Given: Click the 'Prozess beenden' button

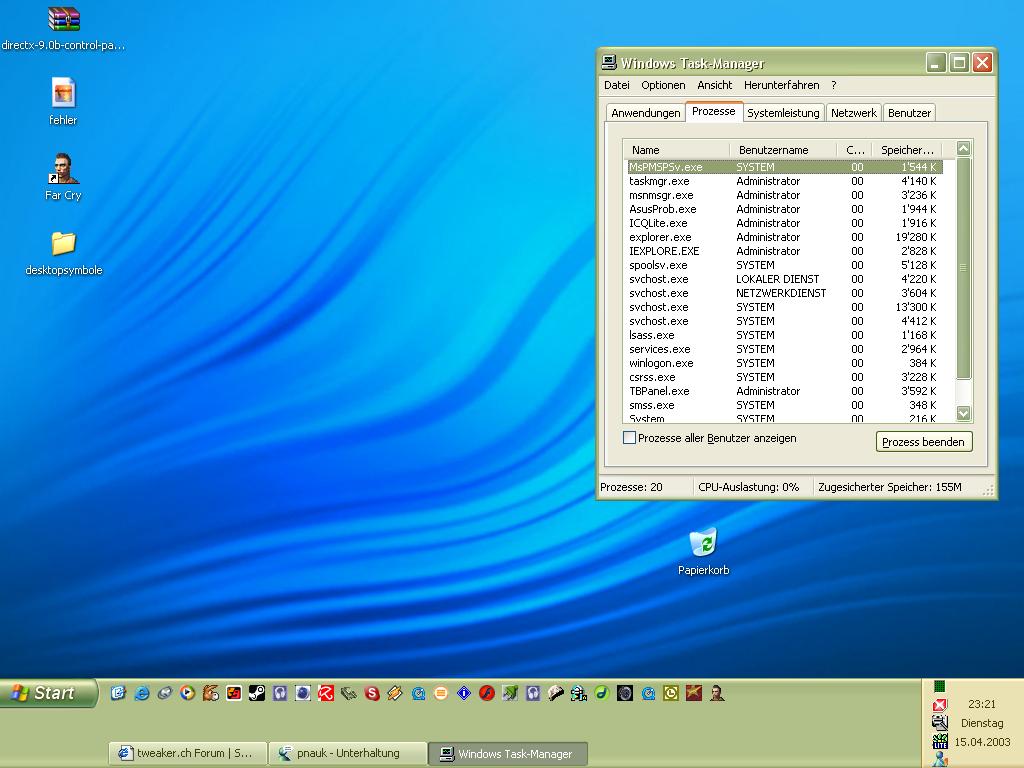Looking at the screenshot, I should [923, 442].
